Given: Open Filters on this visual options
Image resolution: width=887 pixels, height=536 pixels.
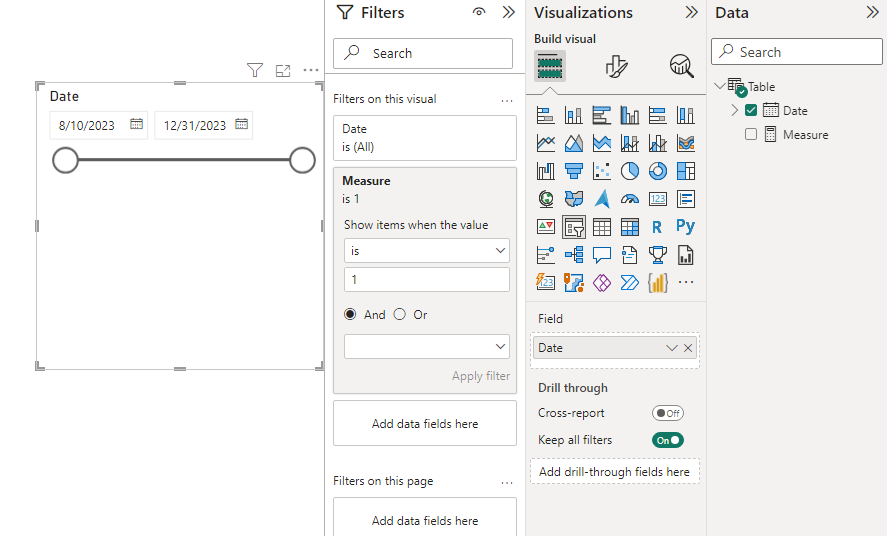Looking at the screenshot, I should (507, 100).
